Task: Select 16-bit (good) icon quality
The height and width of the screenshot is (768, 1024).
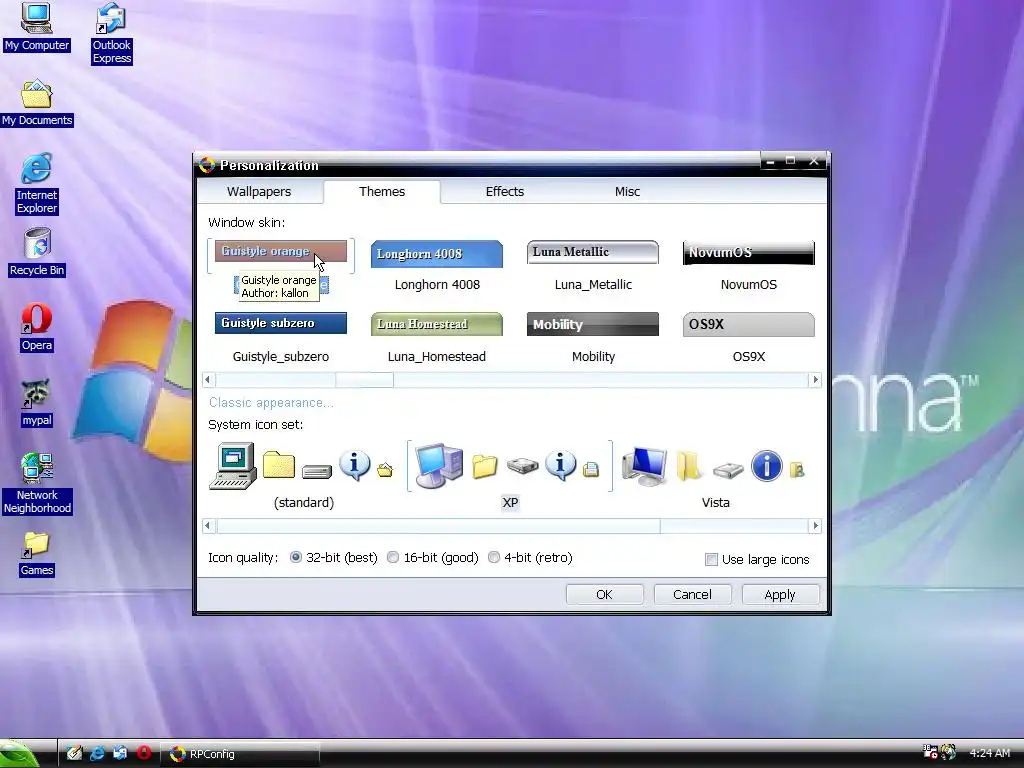Action: pyautogui.click(x=432, y=558)
